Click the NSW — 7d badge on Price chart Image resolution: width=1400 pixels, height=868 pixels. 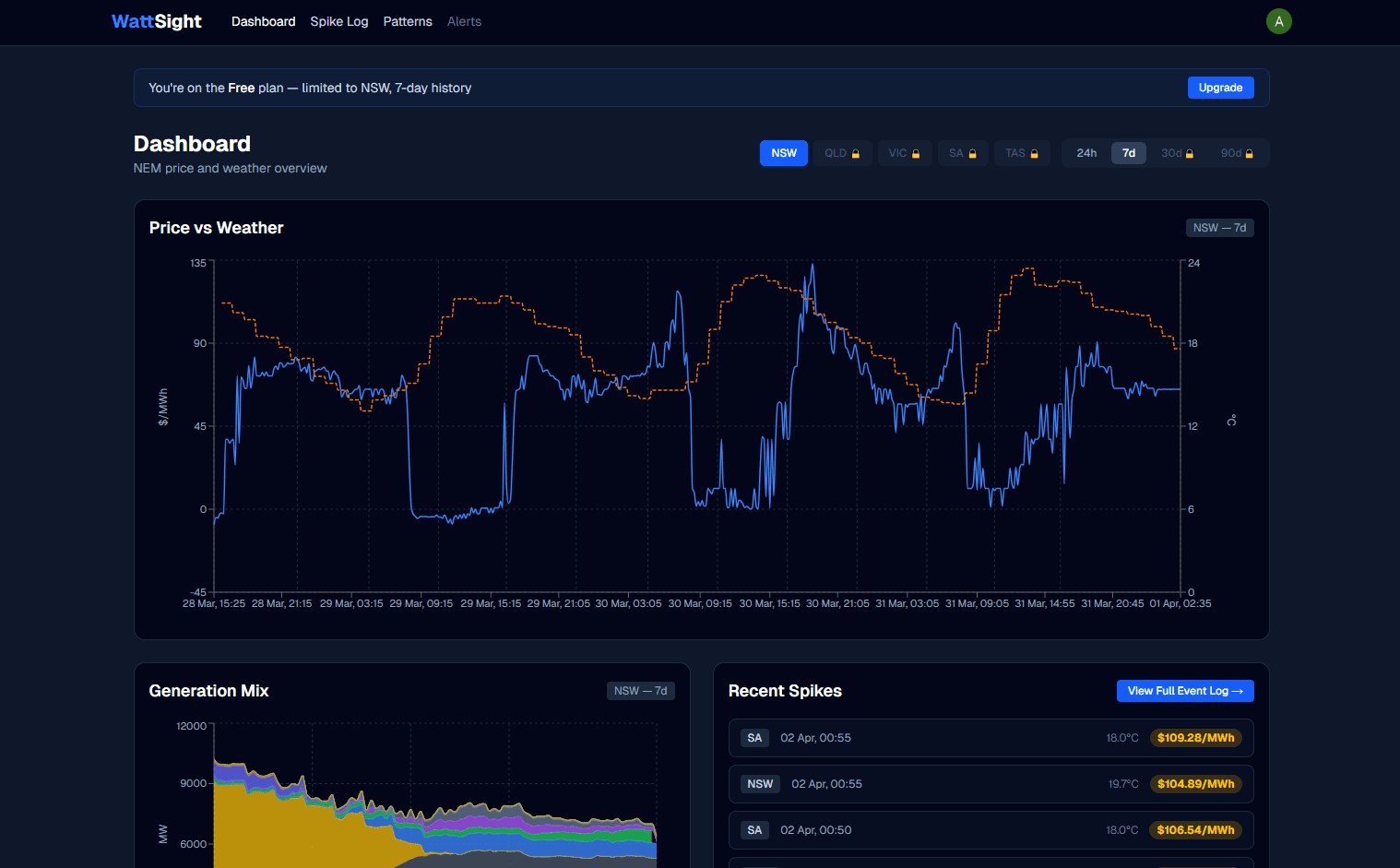click(1219, 228)
